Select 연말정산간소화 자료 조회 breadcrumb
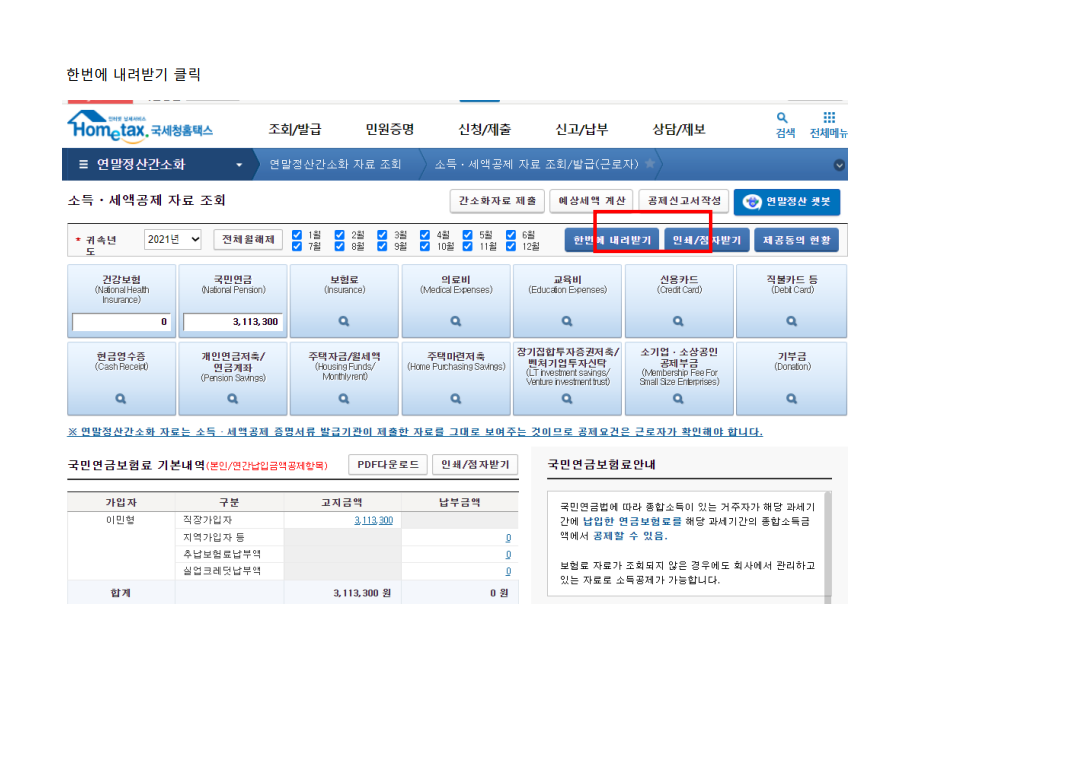Image resolution: width=1091 pixels, height=777 pixels. point(335,164)
